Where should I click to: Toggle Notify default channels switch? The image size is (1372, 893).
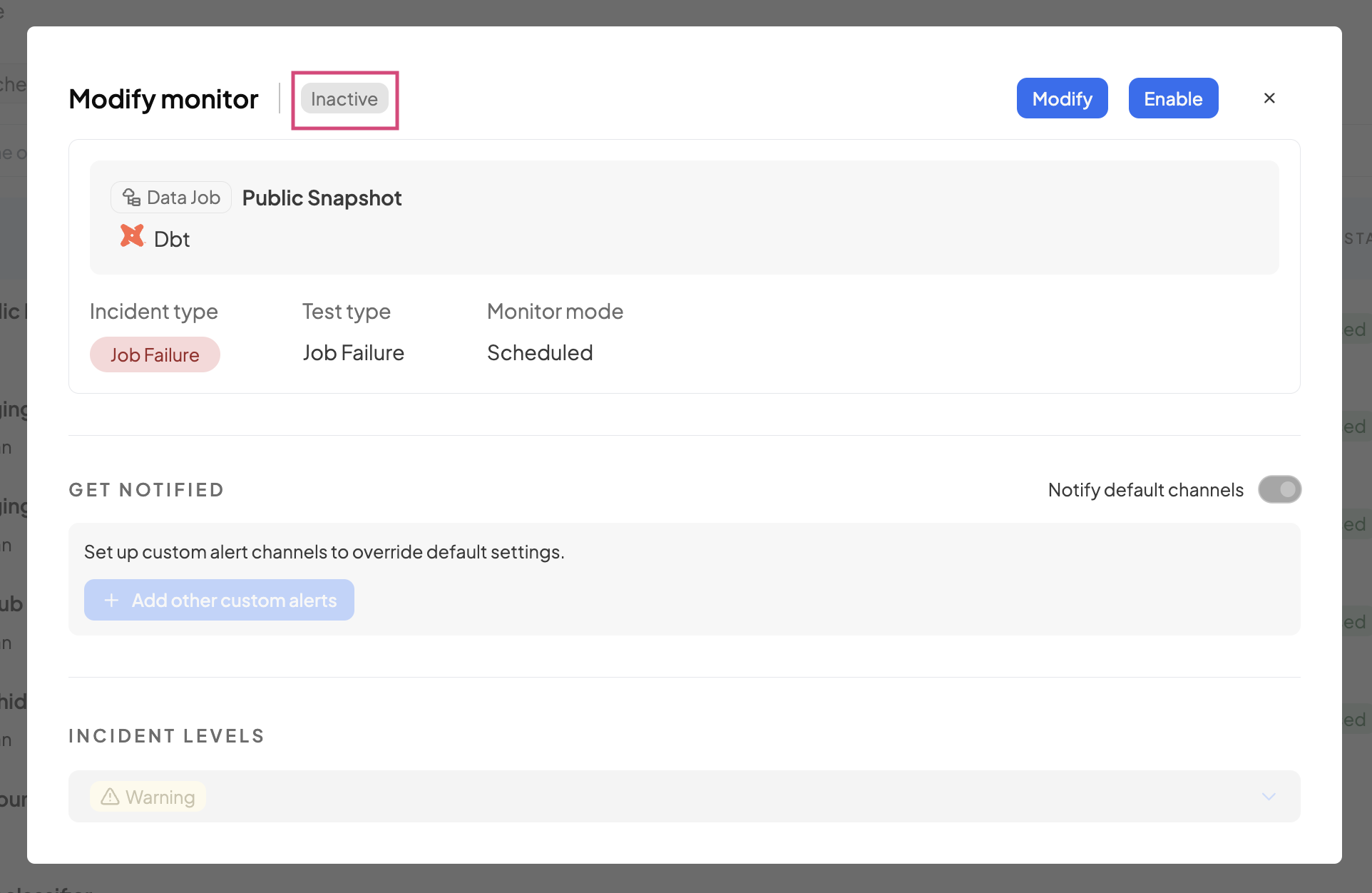tap(1279, 490)
